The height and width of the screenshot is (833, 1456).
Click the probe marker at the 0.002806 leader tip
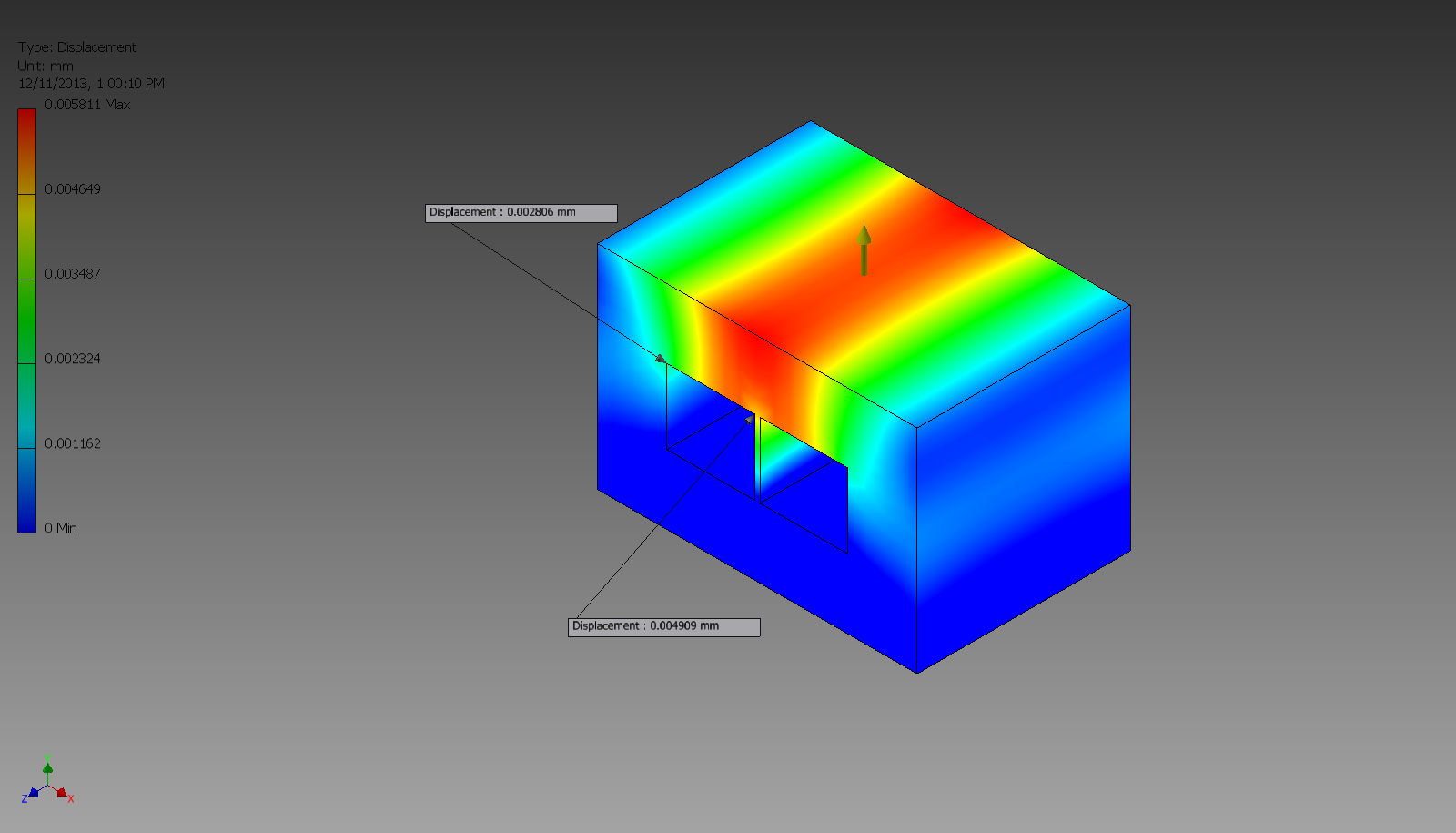[661, 359]
